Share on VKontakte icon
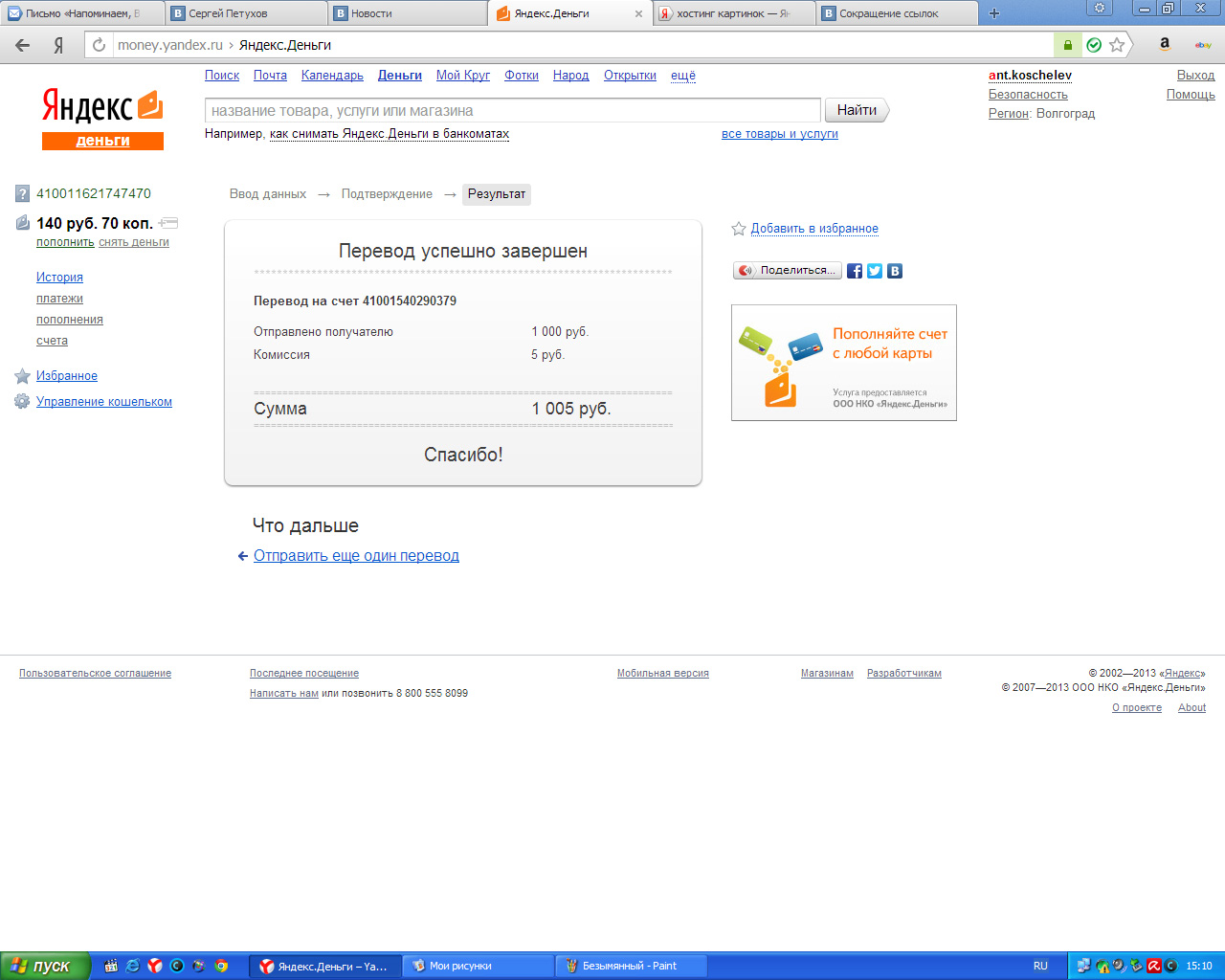 895,271
